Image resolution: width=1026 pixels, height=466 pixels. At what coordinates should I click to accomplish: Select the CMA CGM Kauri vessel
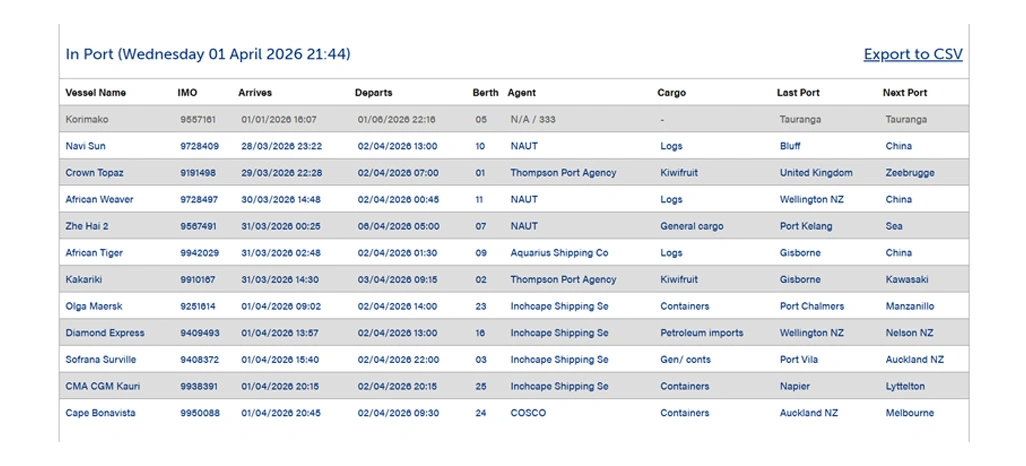tap(101, 386)
